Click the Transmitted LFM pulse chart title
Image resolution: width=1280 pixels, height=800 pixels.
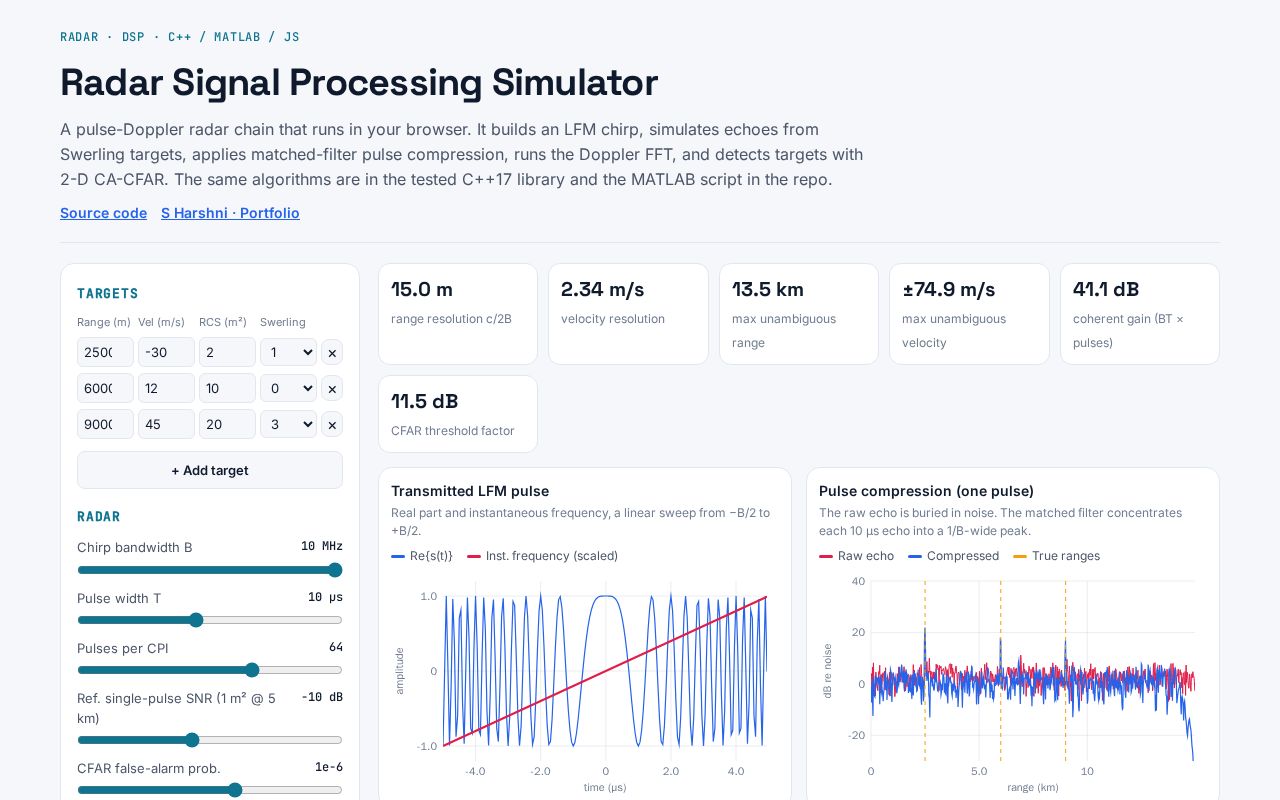[470, 491]
